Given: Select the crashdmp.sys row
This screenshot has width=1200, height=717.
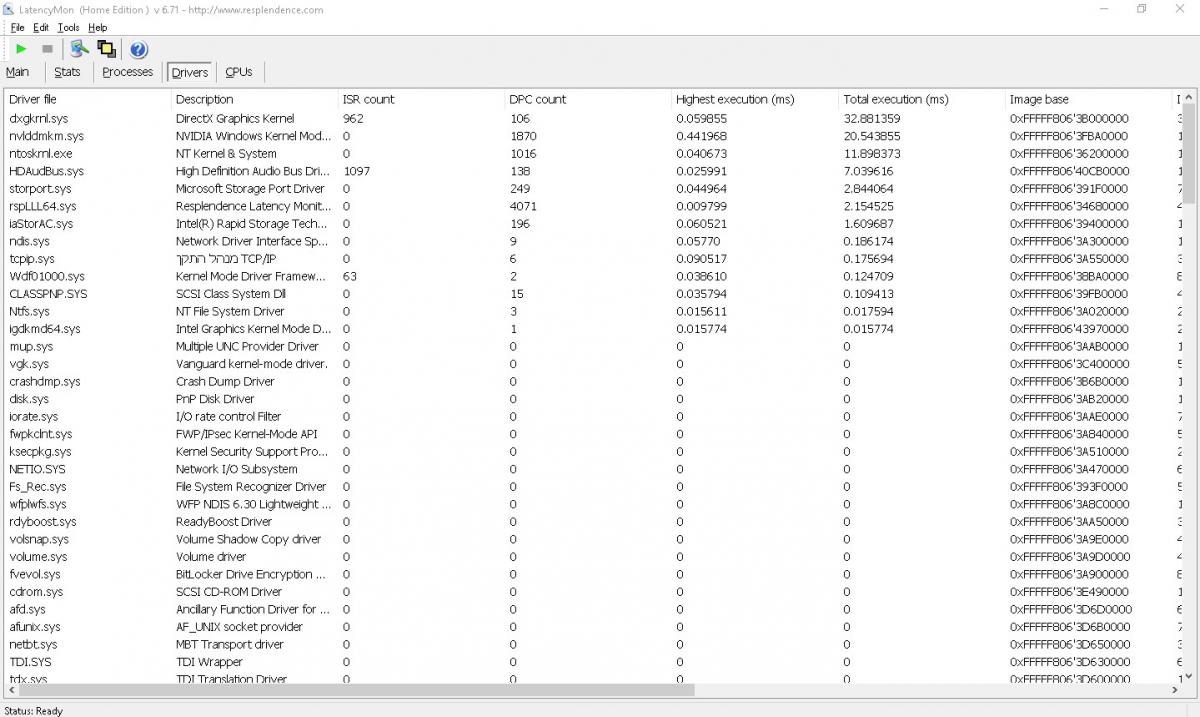Looking at the screenshot, I should pos(592,381).
